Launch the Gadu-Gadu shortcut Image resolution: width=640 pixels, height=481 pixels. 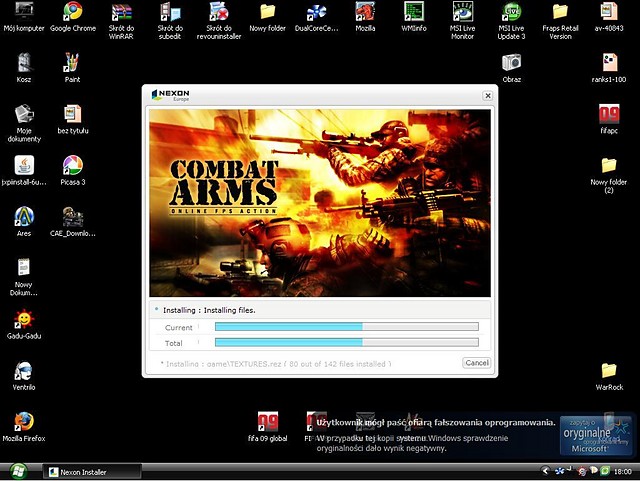24,325
